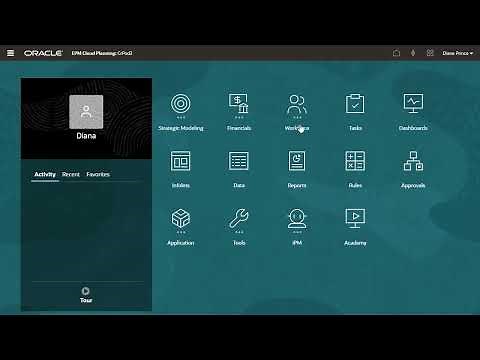Open the Navigator hamburger menu
Viewport: 480px width, 360px height.
[x=11, y=53]
